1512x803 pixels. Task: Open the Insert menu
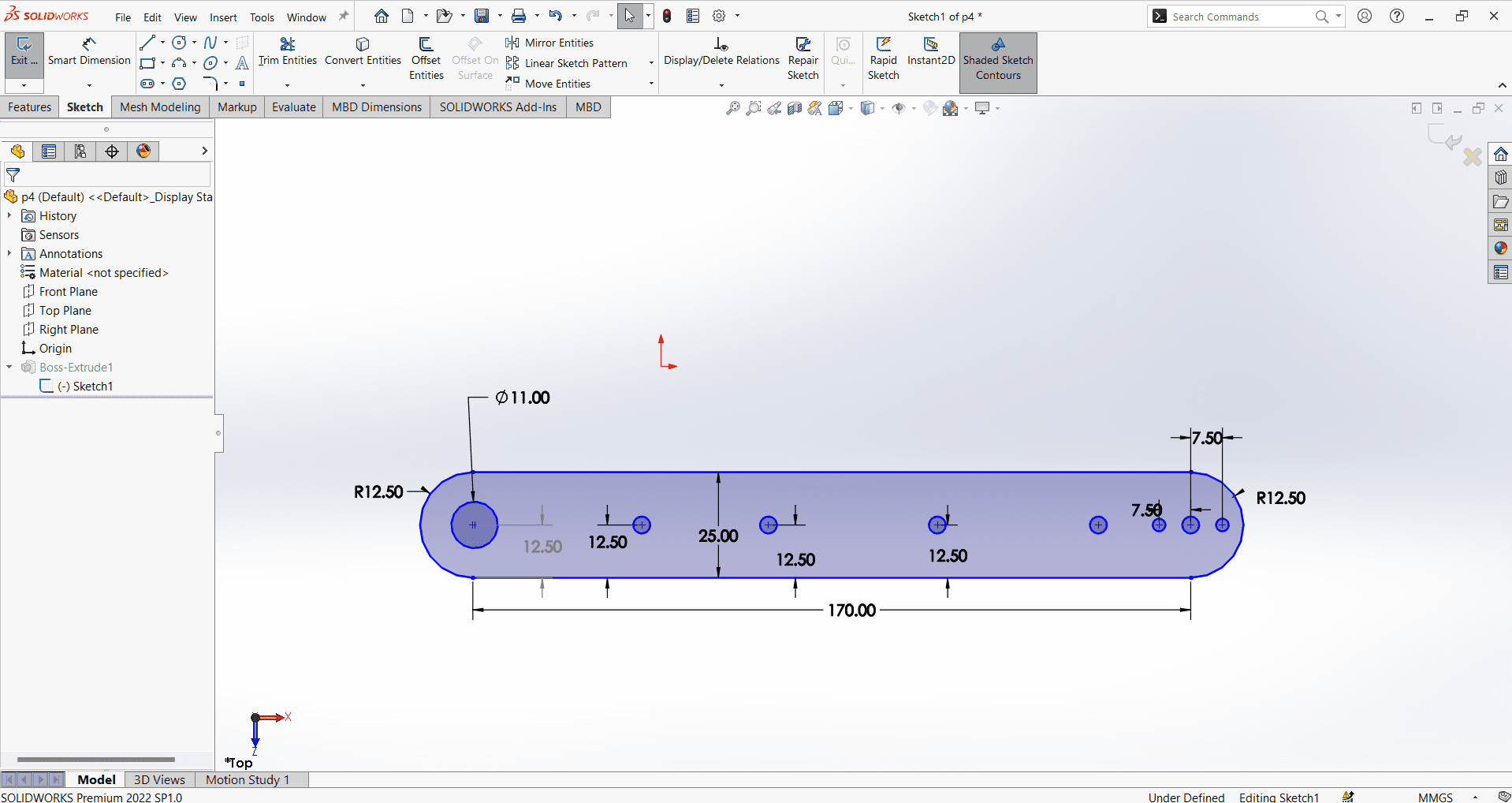pyautogui.click(x=223, y=17)
